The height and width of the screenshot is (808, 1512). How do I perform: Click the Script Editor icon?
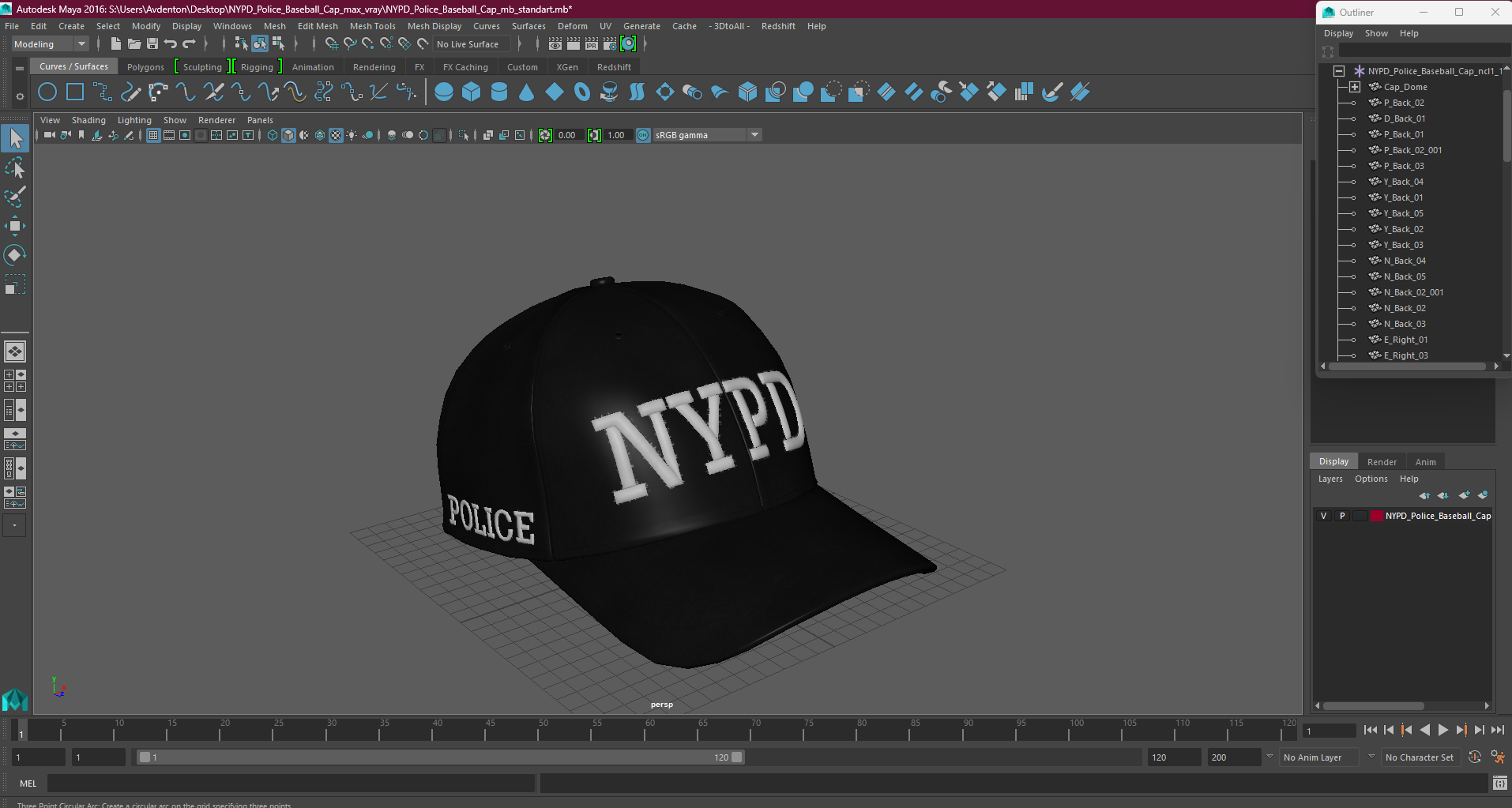point(1499,783)
